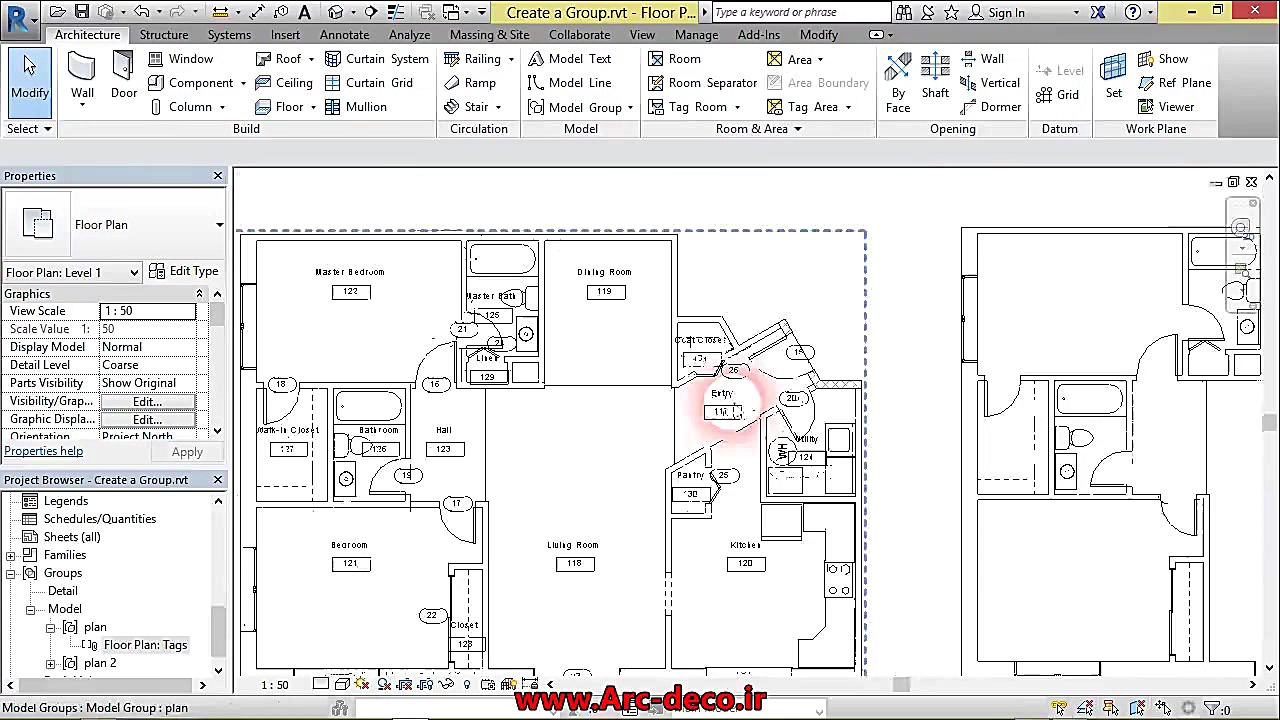Click the View Scale 1:50 field

coord(147,311)
